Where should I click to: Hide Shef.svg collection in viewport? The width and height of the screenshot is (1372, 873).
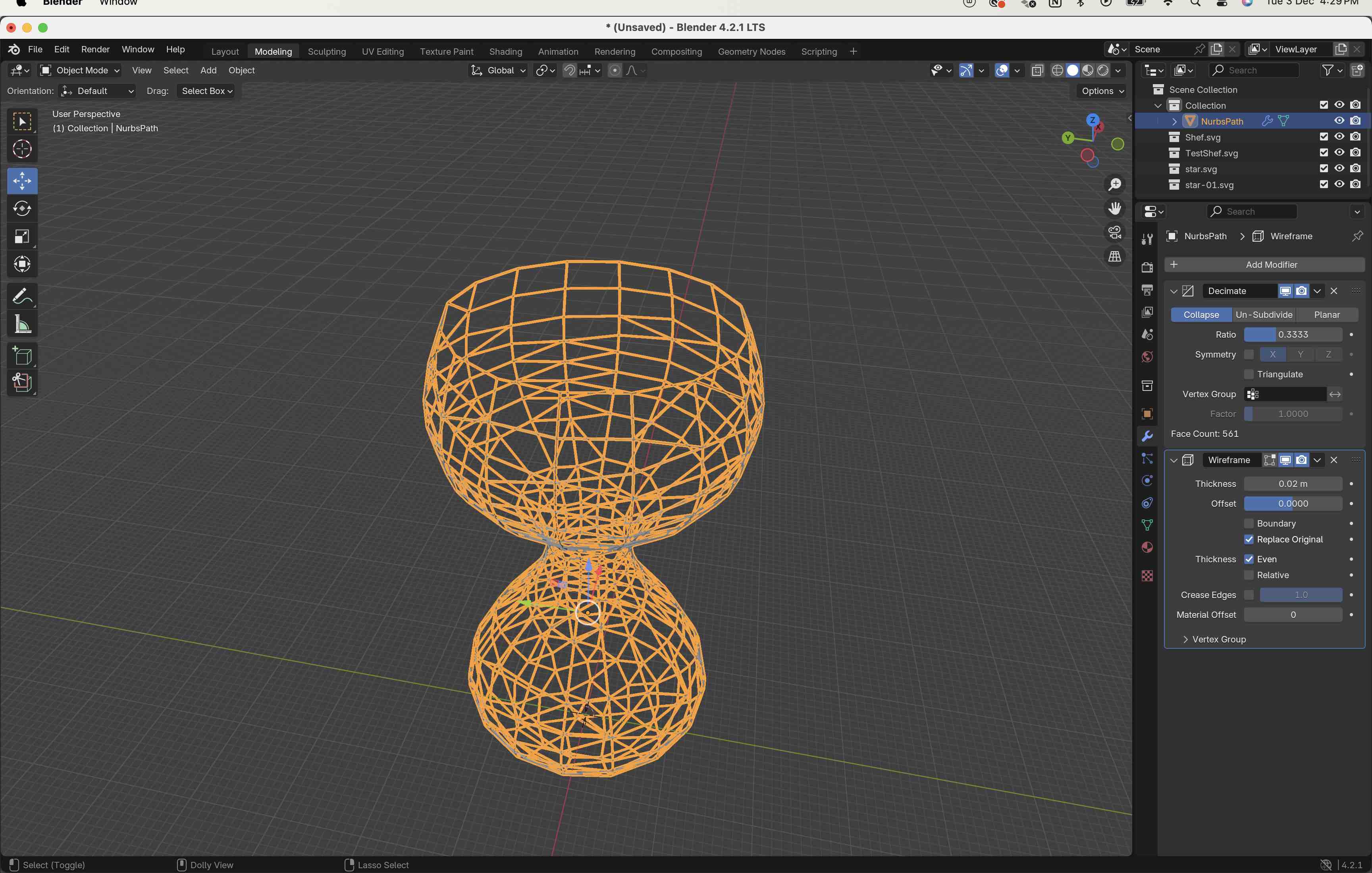[x=1339, y=137]
